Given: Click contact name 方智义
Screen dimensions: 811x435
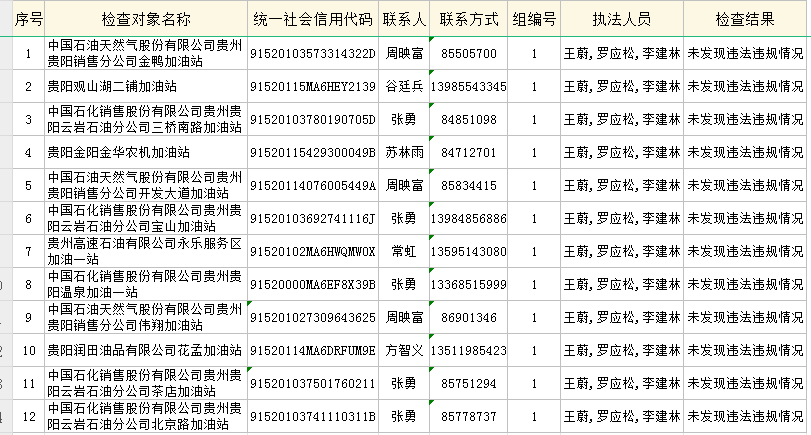Looking at the screenshot, I should (x=404, y=351).
